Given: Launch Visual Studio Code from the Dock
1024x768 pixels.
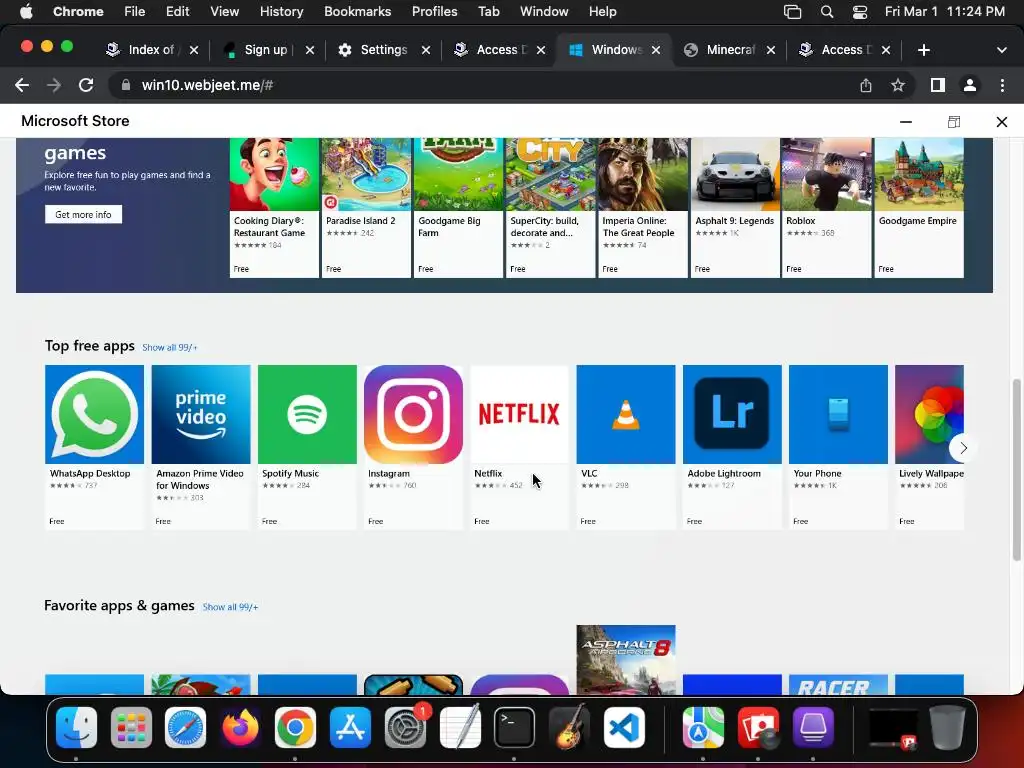Looking at the screenshot, I should click(624, 727).
